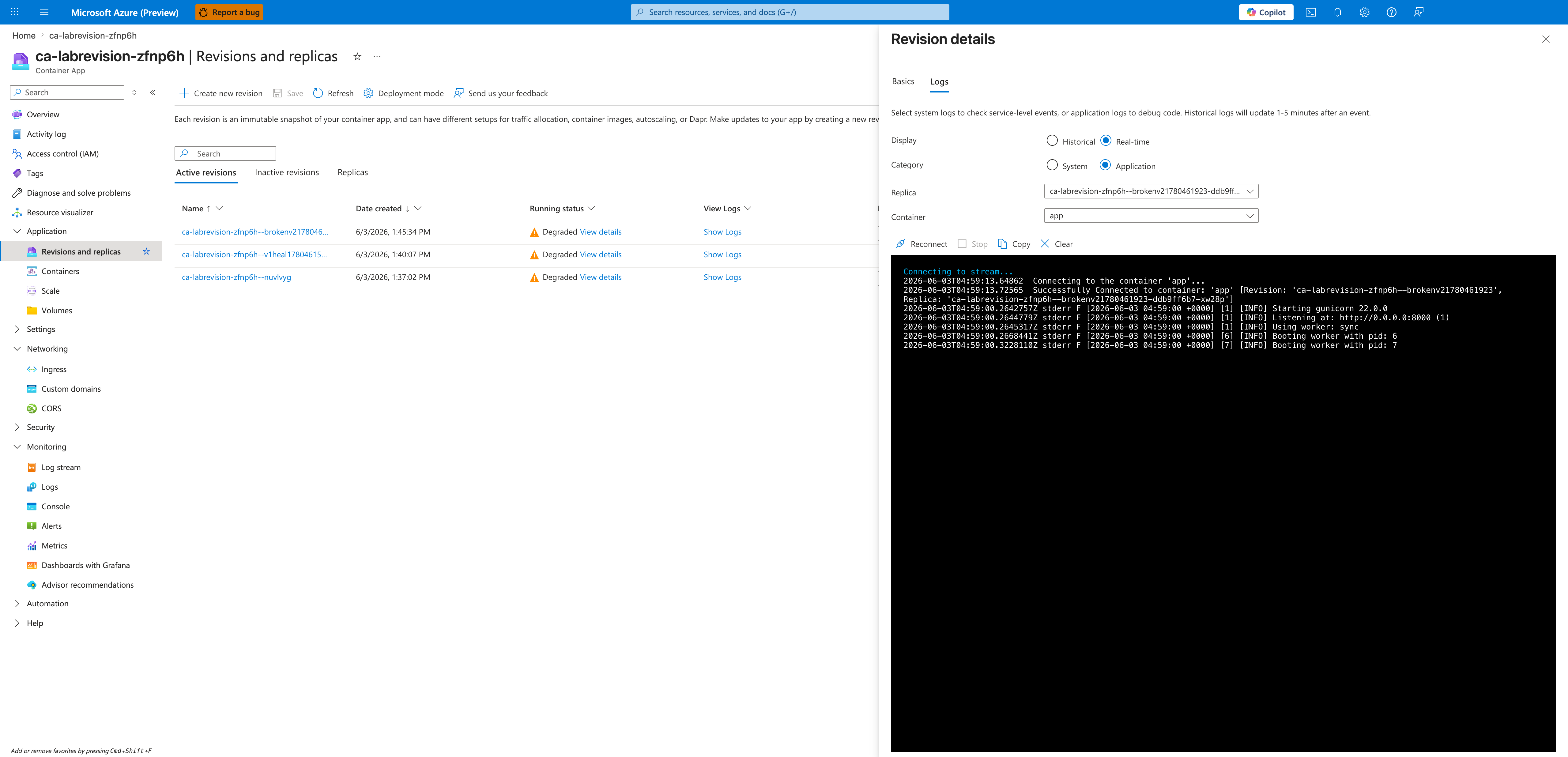Image resolution: width=1568 pixels, height=757 pixels.
Task: Open the help question mark icon
Action: pos(1392,12)
